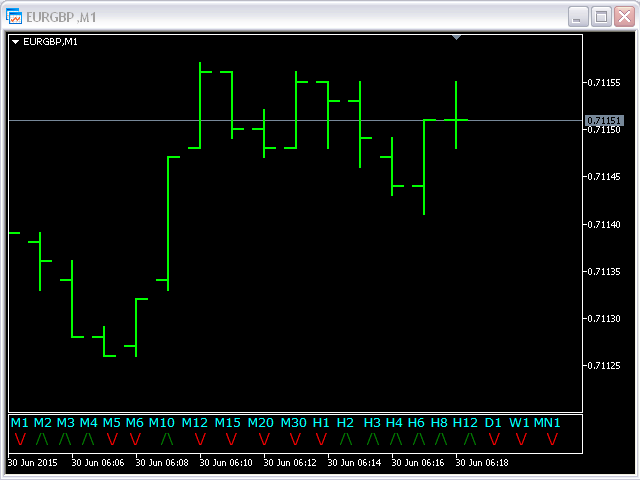
Task: Click the chart window icon in title bar
Action: pyautogui.click(x=14, y=16)
